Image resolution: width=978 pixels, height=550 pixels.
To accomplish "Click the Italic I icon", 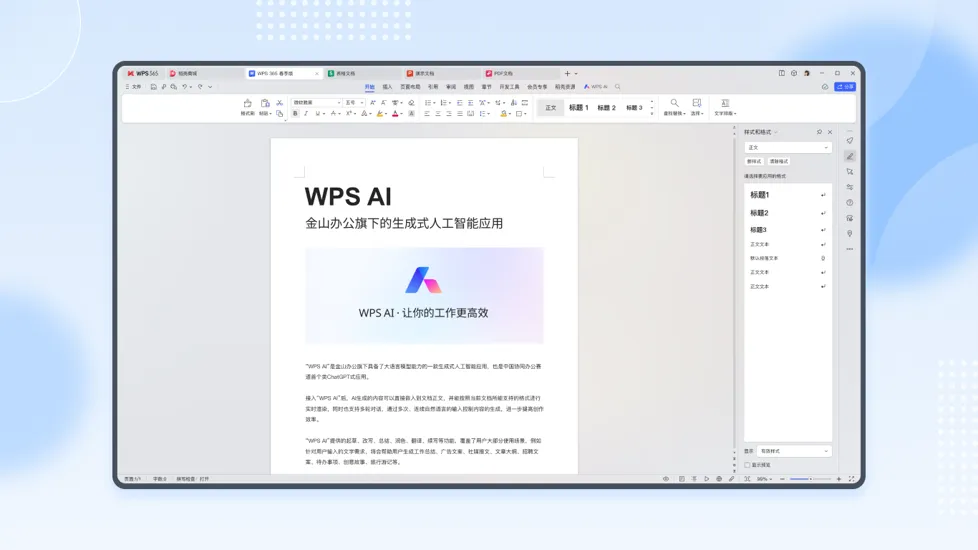I will [306, 113].
